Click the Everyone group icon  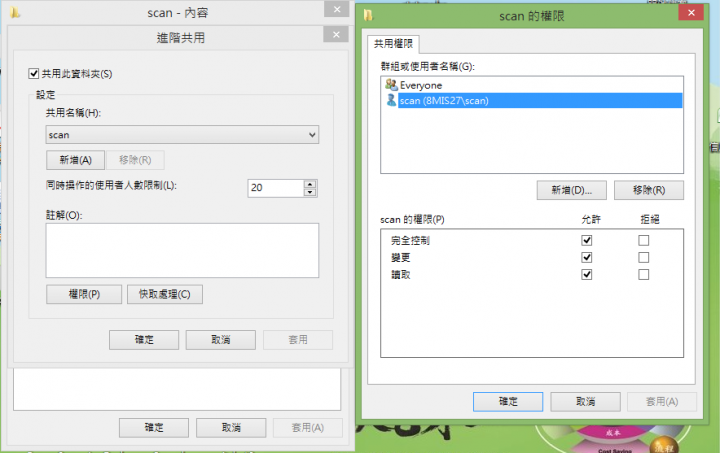[x=391, y=85]
